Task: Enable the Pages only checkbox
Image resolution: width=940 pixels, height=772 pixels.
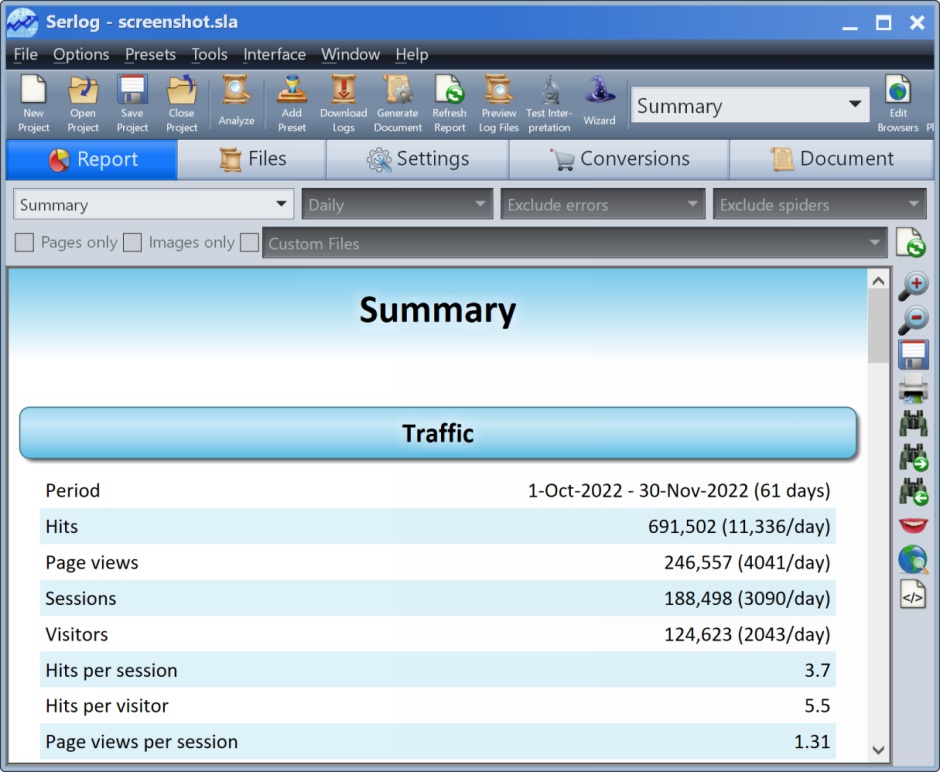Action: [25, 242]
